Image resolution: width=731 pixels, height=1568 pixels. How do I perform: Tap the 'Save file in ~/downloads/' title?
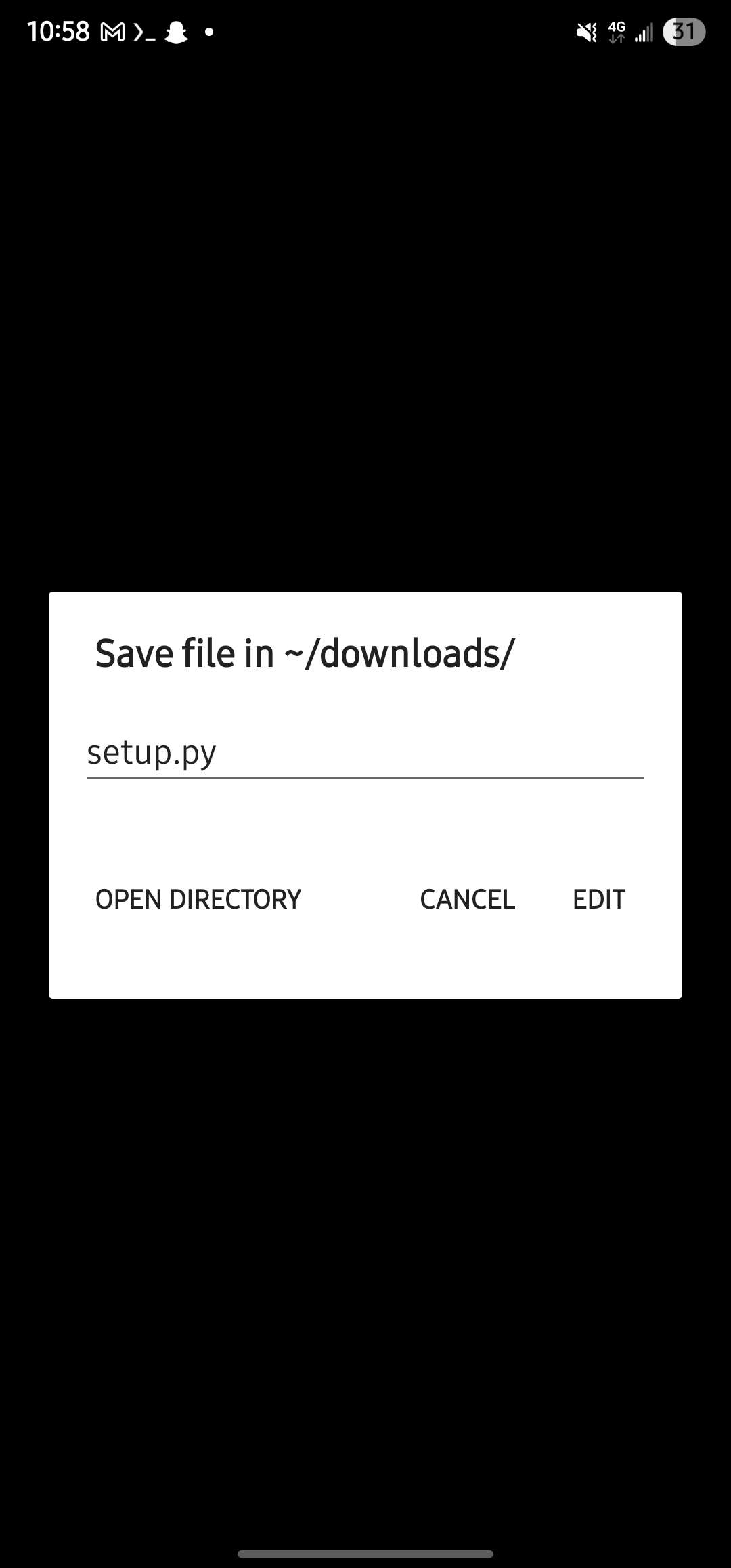pos(305,653)
